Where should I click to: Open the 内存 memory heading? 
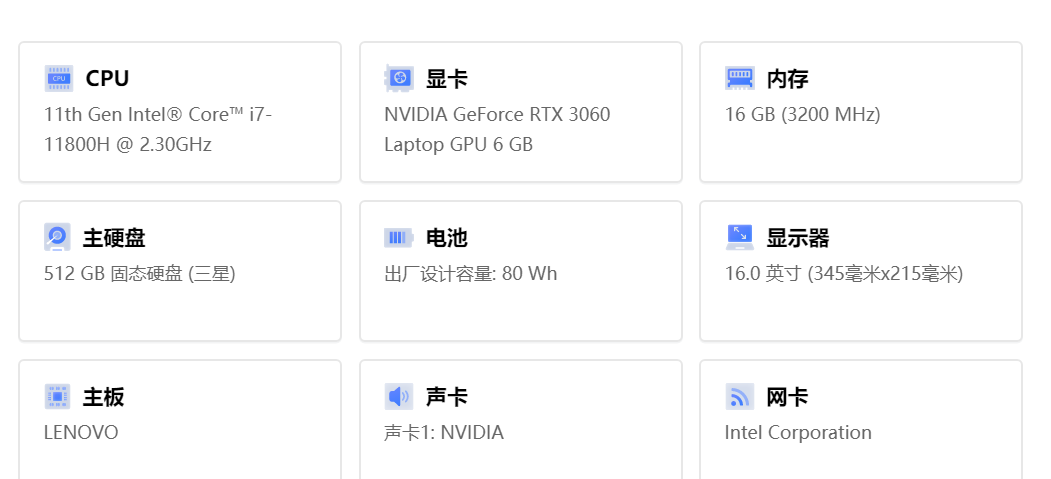click(x=787, y=78)
